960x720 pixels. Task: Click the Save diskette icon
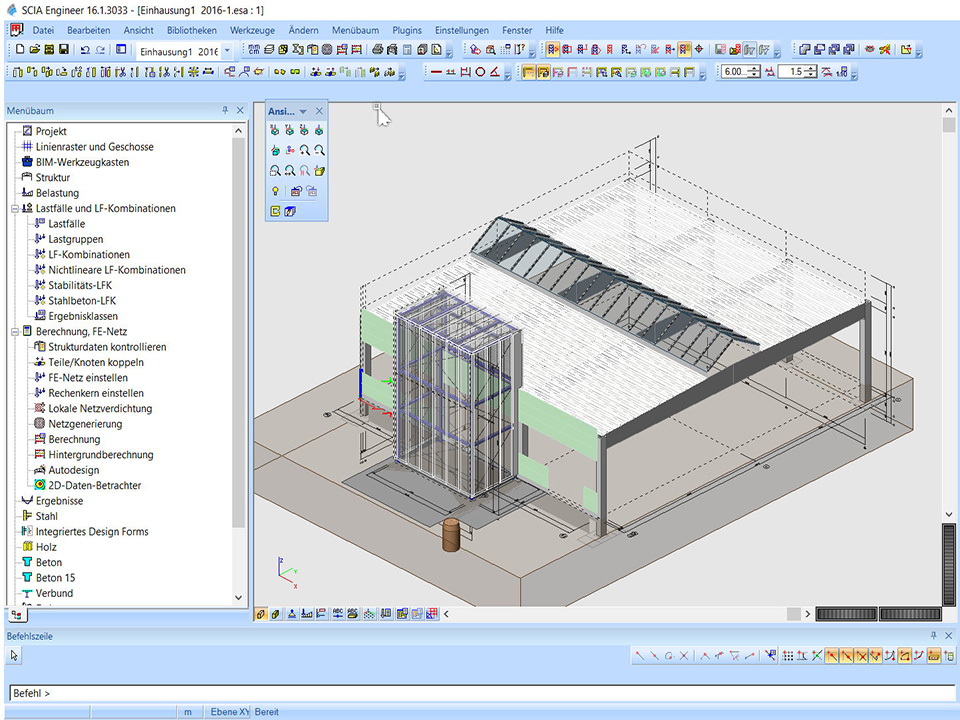(x=64, y=49)
